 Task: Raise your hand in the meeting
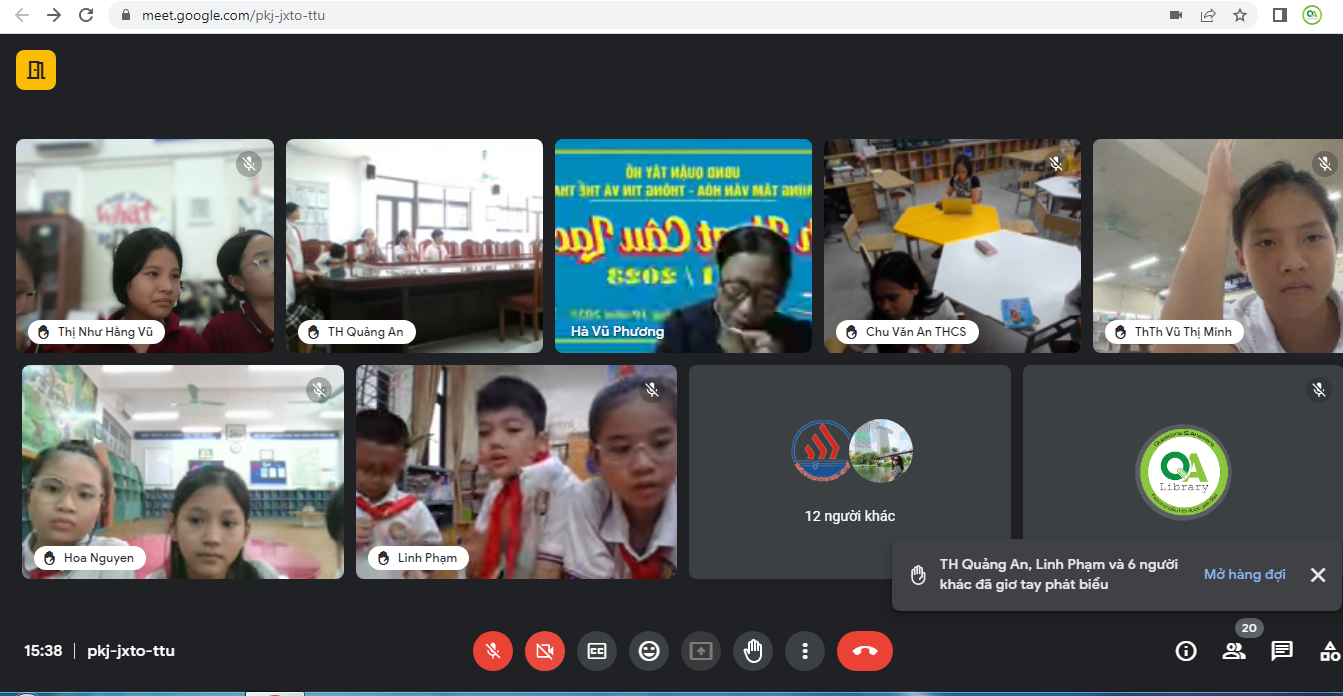[753, 651]
